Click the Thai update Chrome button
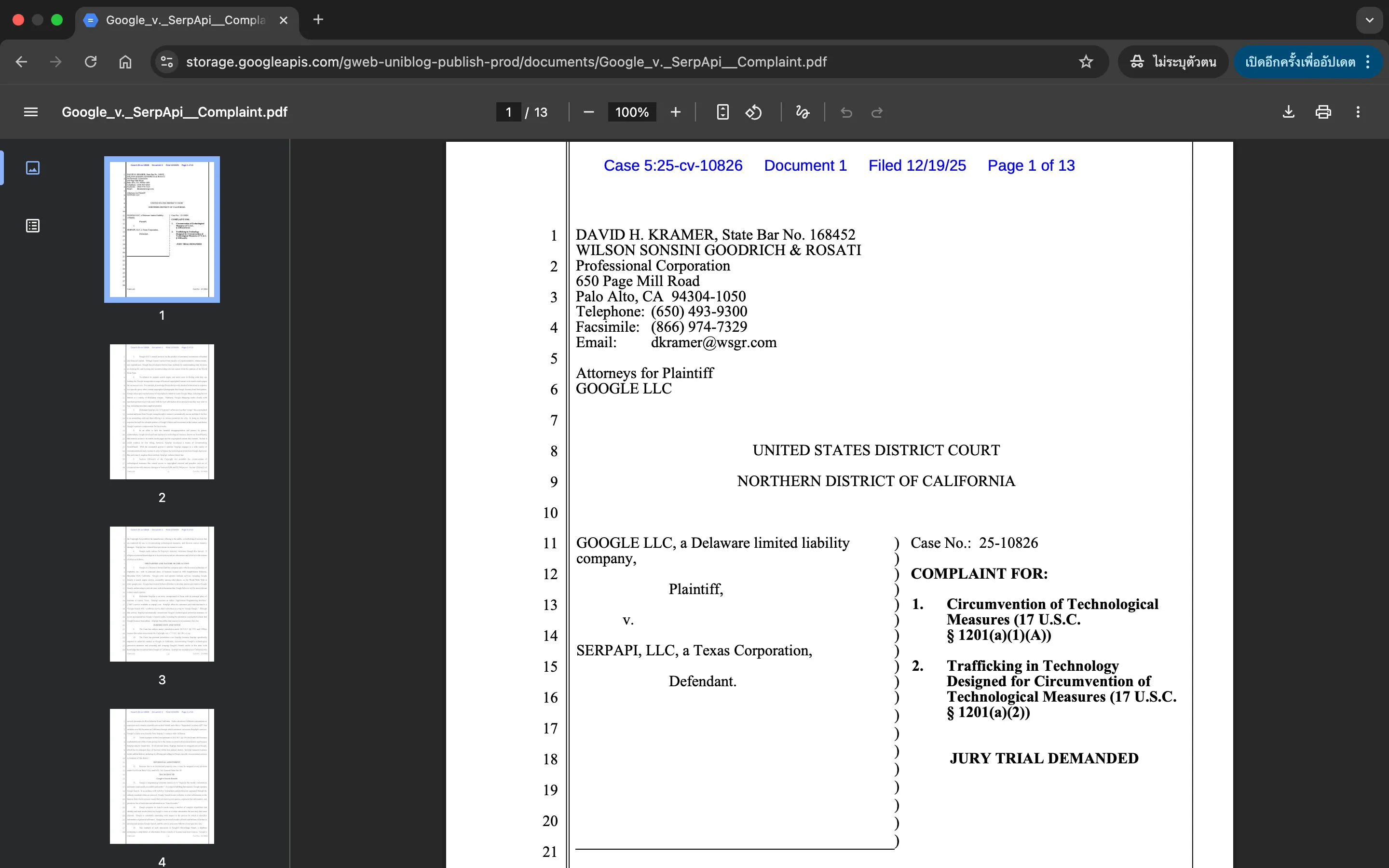The width and height of the screenshot is (1389, 868). [x=1299, y=61]
